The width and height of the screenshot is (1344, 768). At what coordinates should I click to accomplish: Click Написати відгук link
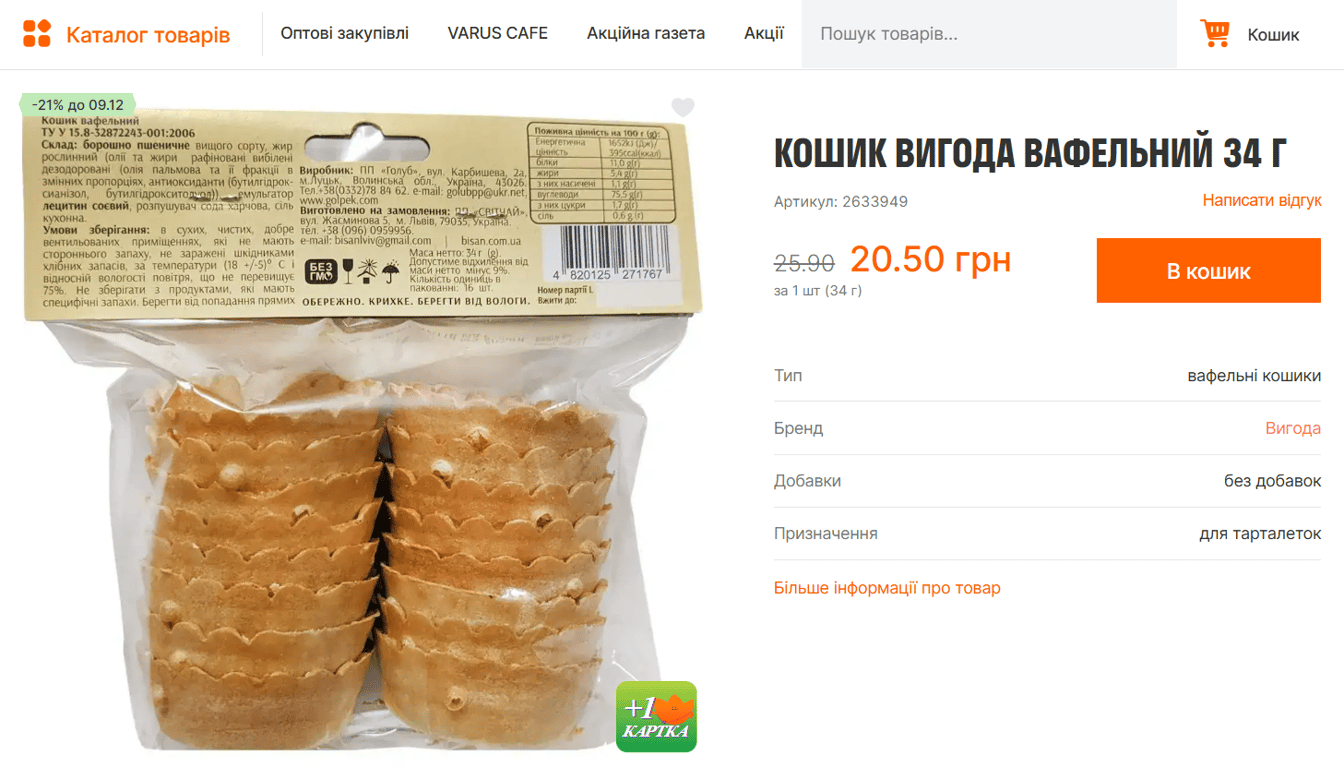tap(1262, 201)
